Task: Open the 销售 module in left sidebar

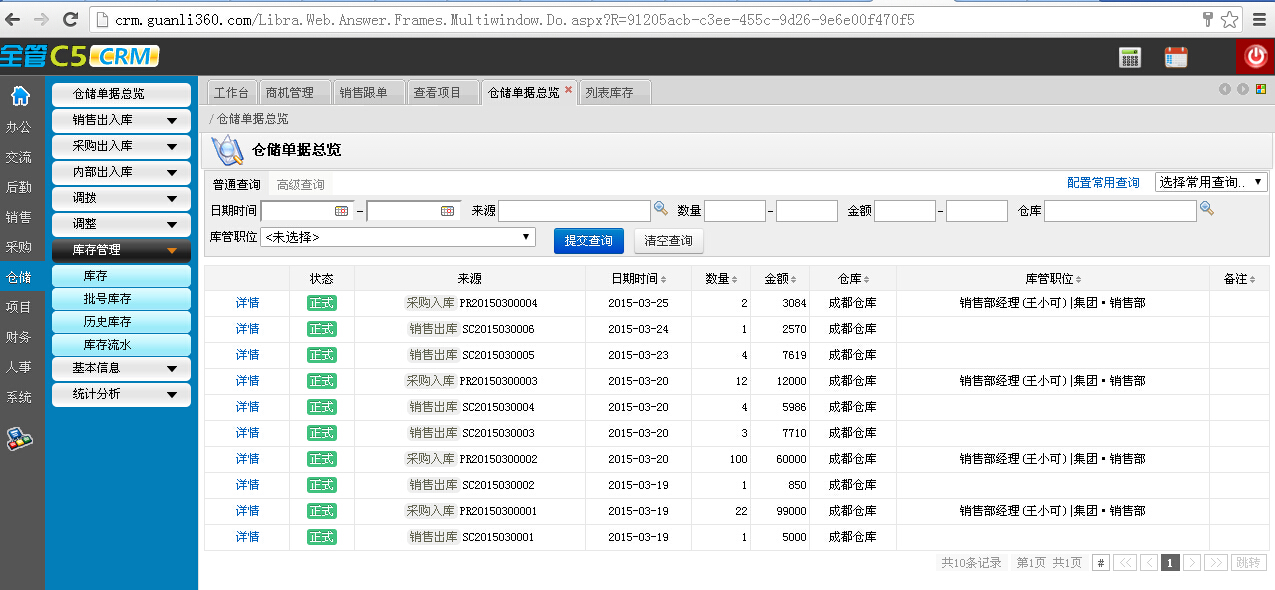Action: [x=19, y=217]
